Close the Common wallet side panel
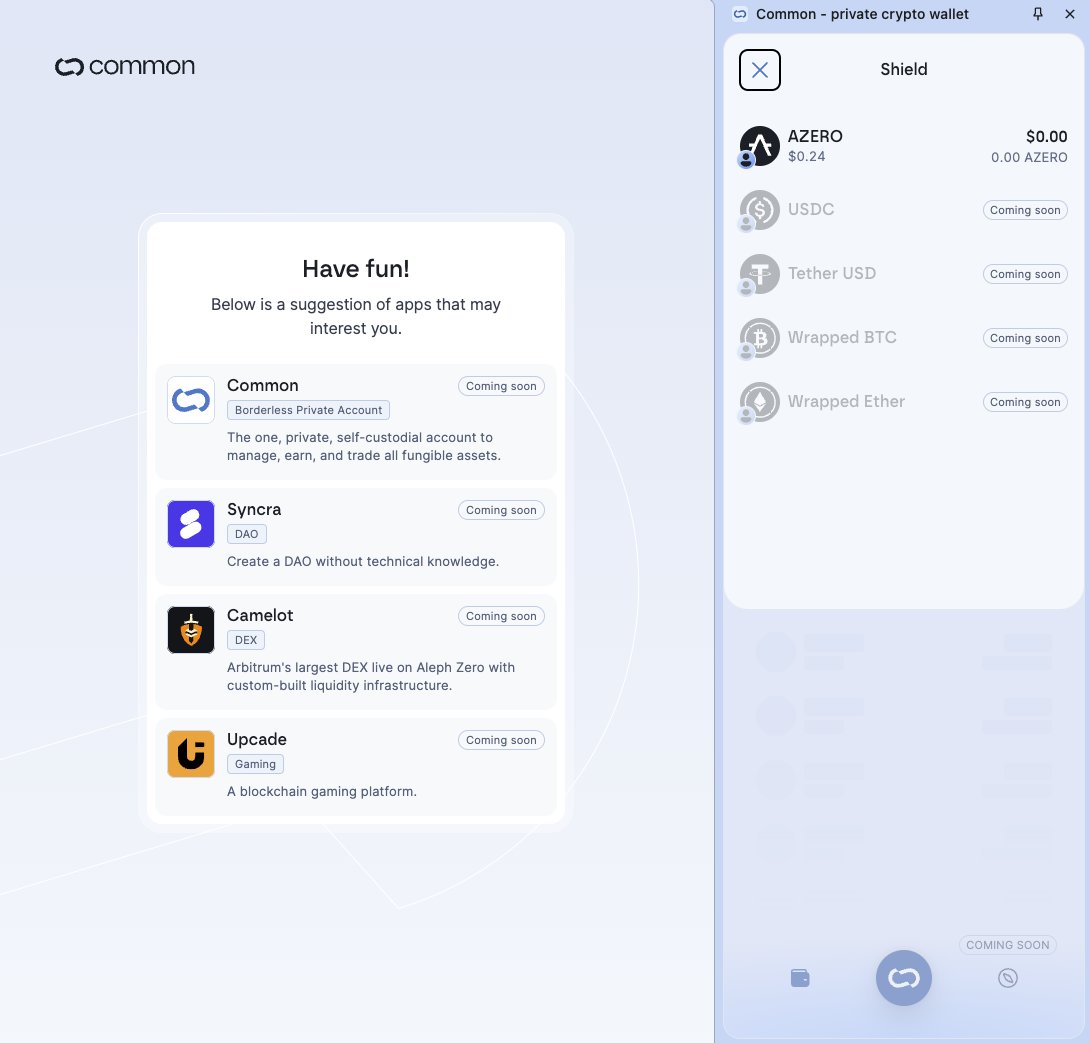This screenshot has height=1043, width=1090. coord(1070,14)
